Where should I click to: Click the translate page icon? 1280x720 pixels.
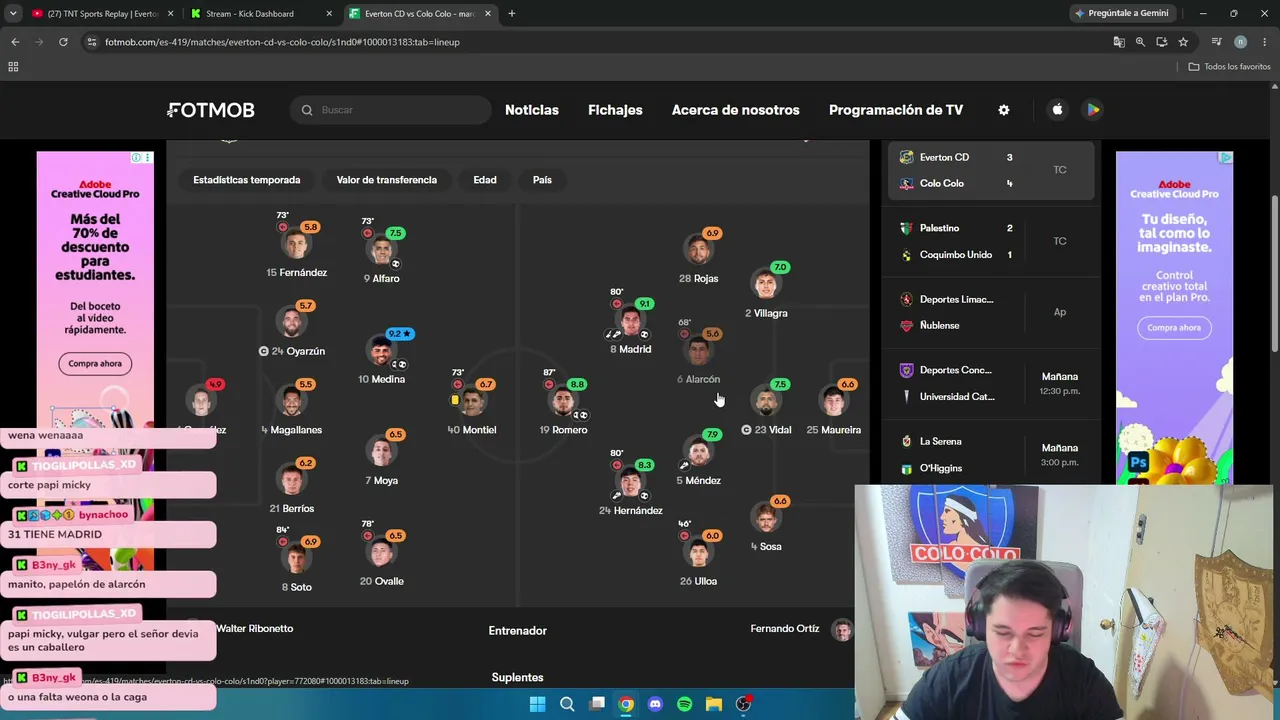(1119, 42)
